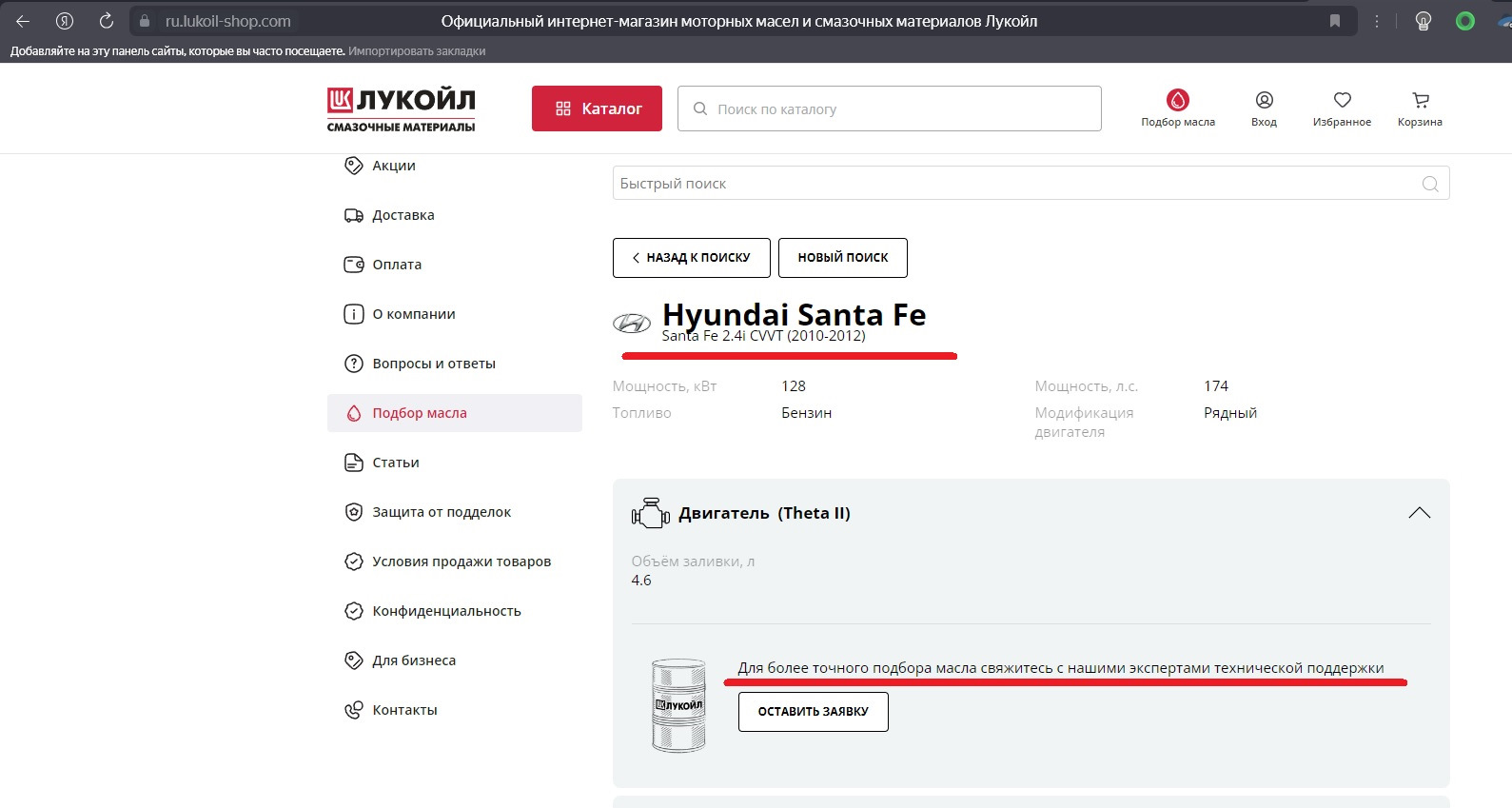Click the Импортировать закладки link

click(417, 51)
